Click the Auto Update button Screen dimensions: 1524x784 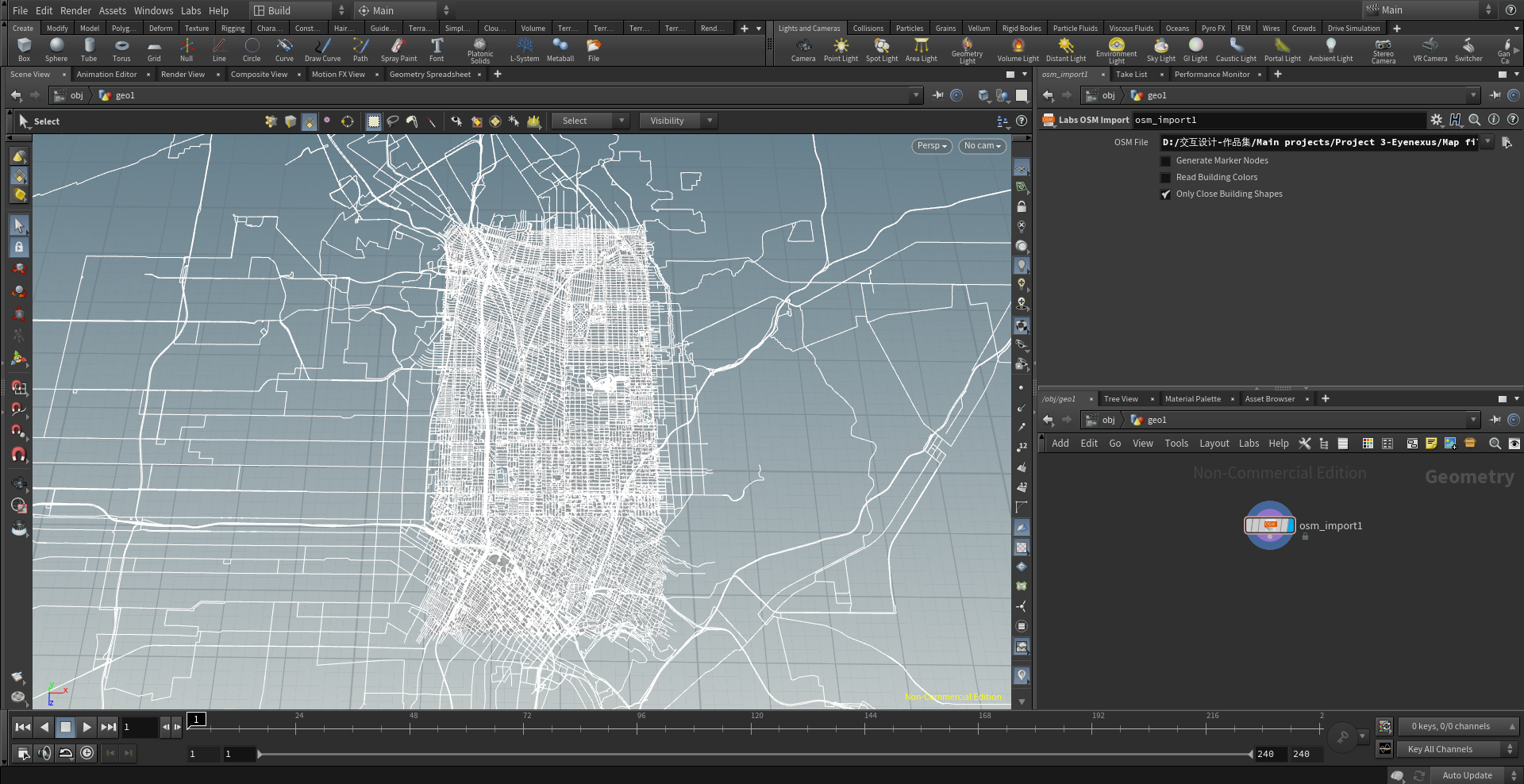click(x=1467, y=775)
